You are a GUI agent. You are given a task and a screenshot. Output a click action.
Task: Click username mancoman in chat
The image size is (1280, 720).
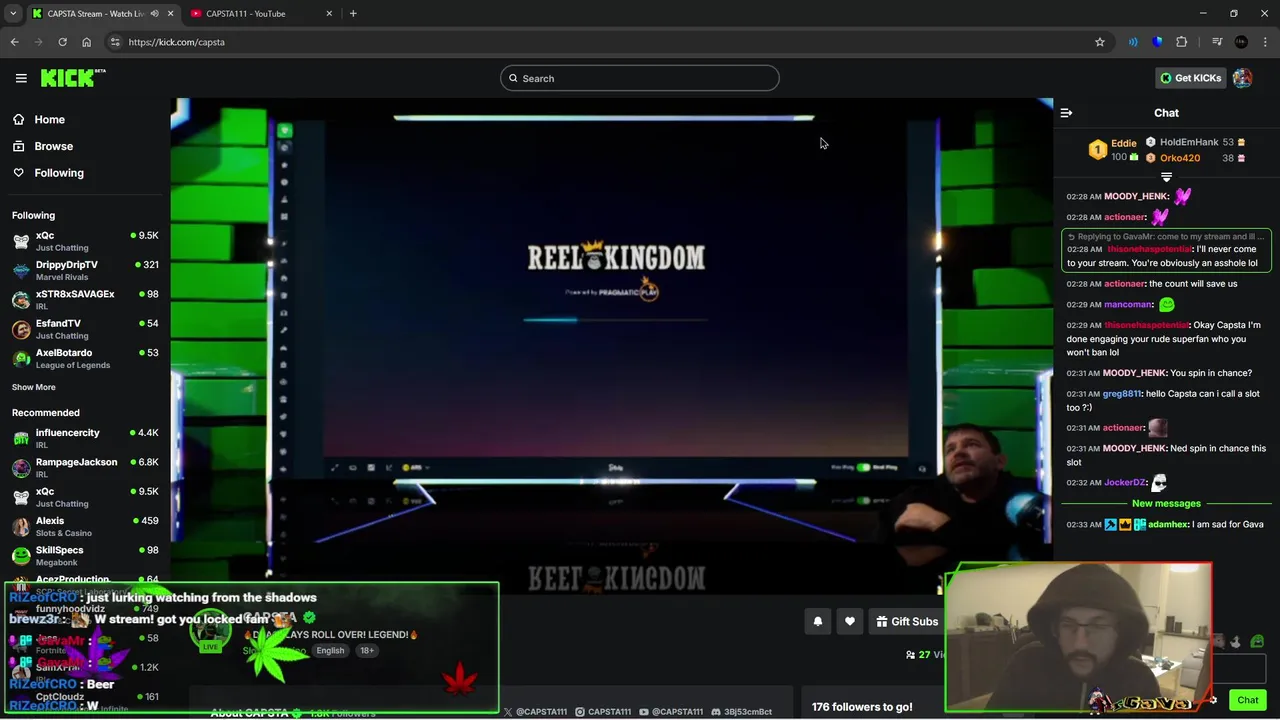(x=1128, y=305)
